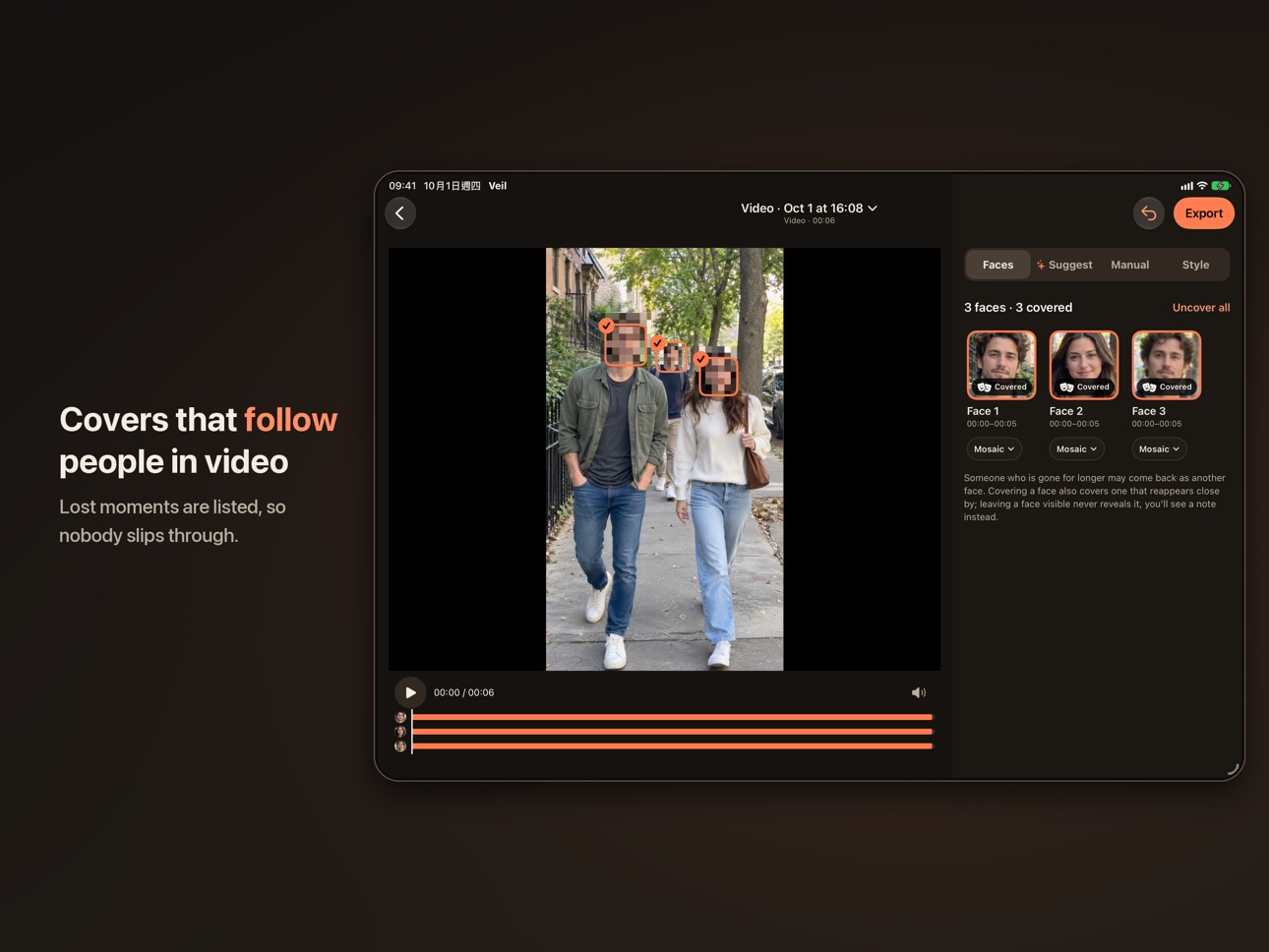
Task: Toggle the Covered state of Face 2 thumbnail
Action: (1084, 365)
